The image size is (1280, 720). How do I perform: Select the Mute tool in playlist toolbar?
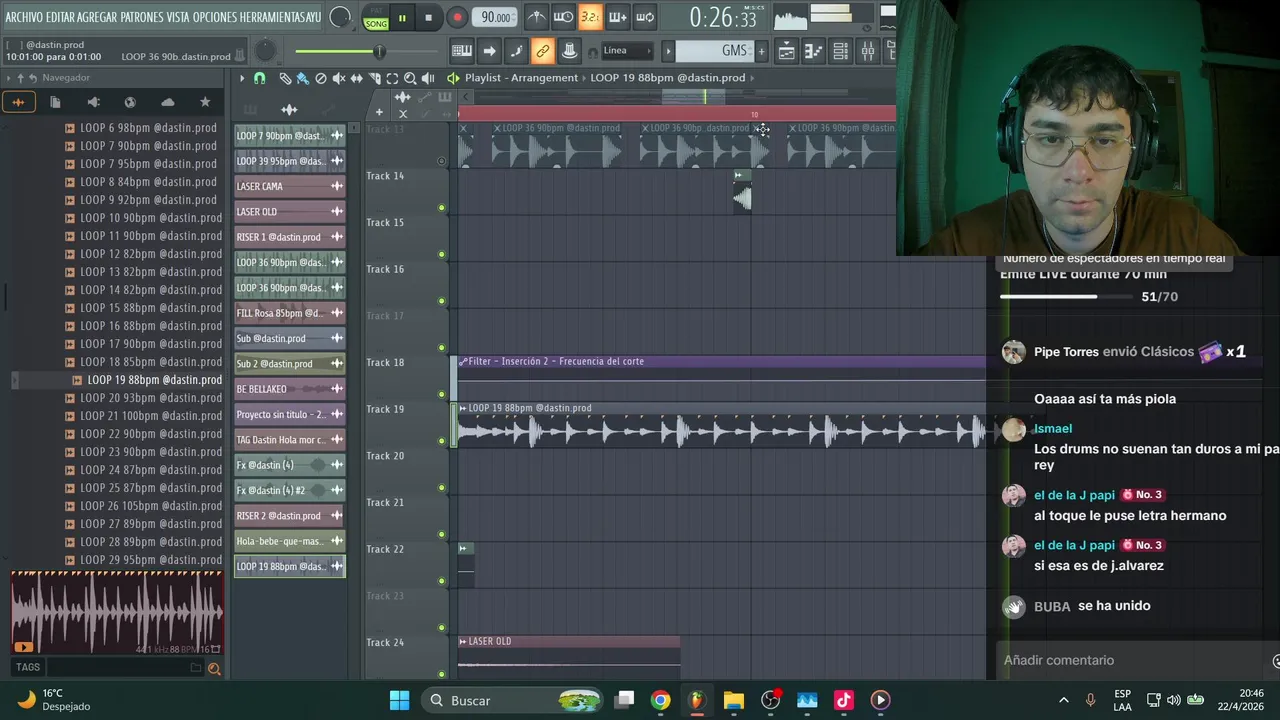339,78
